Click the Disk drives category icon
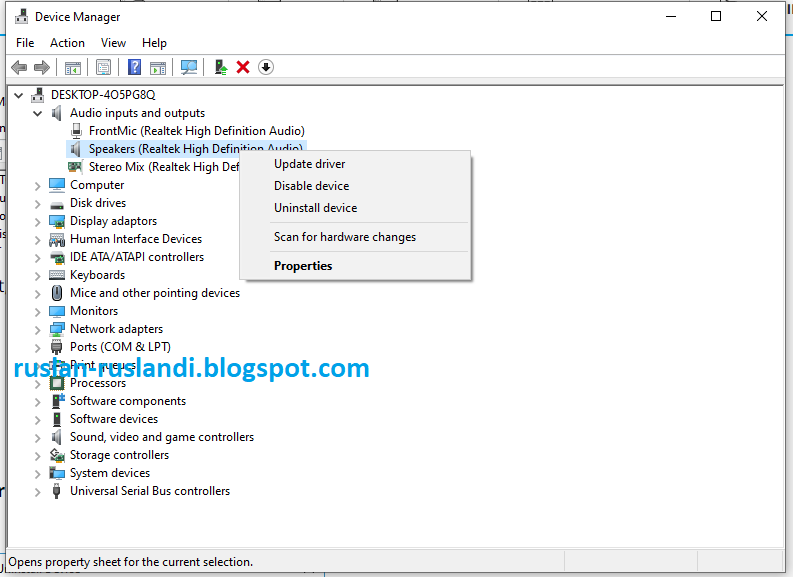The height and width of the screenshot is (577, 793). point(57,204)
